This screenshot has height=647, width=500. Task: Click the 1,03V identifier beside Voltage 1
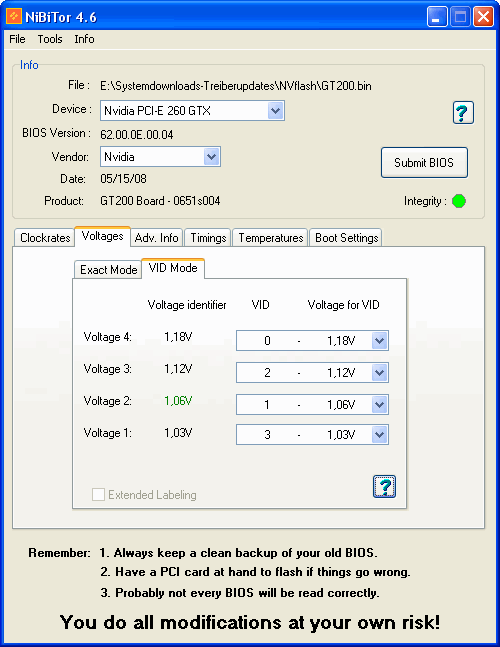click(x=178, y=433)
